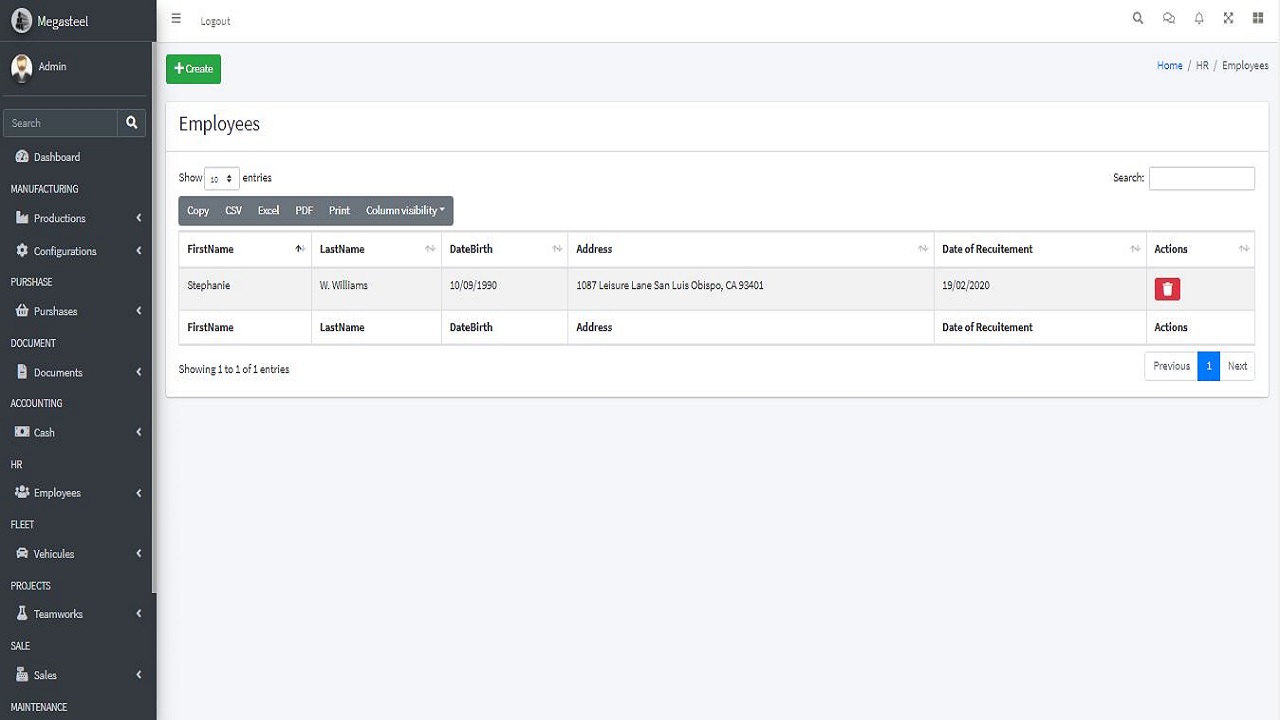This screenshot has width=1280, height=720.
Task: Click the sidebar search magnifier button
Action: [x=131, y=123]
